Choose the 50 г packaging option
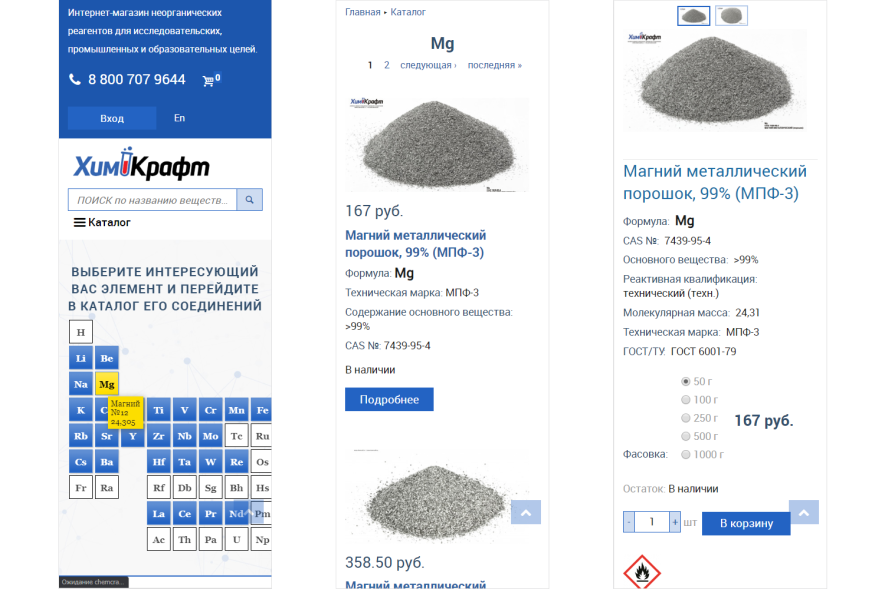Screen dimensions: 885x589 (x=686, y=381)
